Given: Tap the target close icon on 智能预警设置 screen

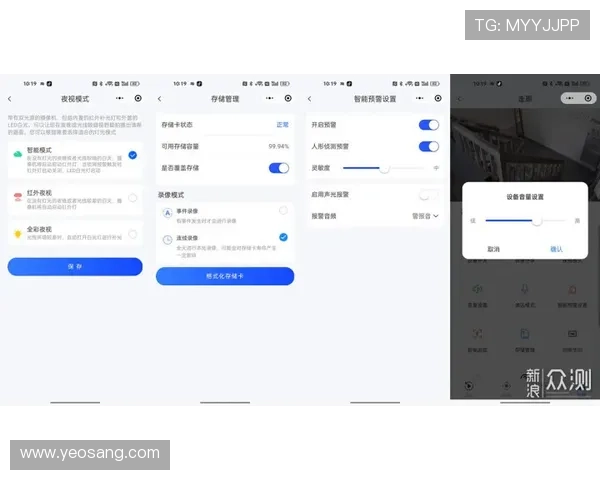Looking at the screenshot, I should (438, 98).
